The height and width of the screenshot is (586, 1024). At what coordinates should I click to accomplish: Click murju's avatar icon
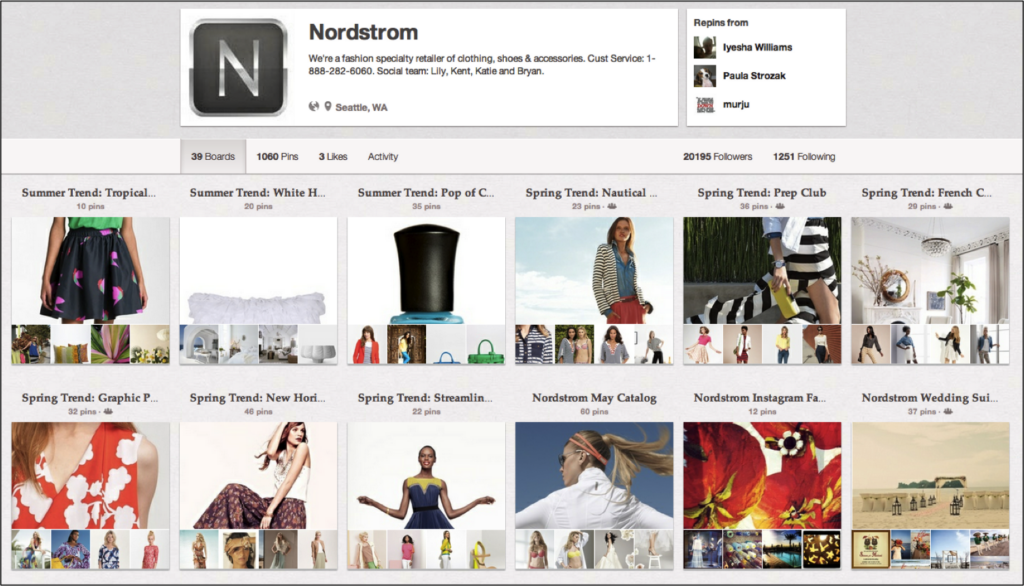click(705, 104)
